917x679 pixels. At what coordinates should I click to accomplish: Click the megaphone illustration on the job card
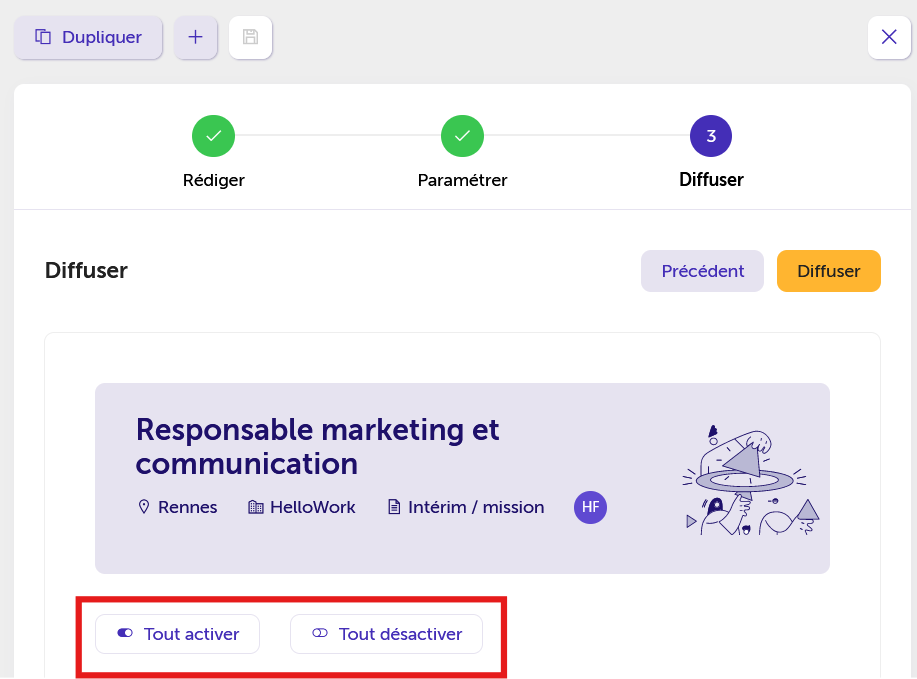coord(750,480)
